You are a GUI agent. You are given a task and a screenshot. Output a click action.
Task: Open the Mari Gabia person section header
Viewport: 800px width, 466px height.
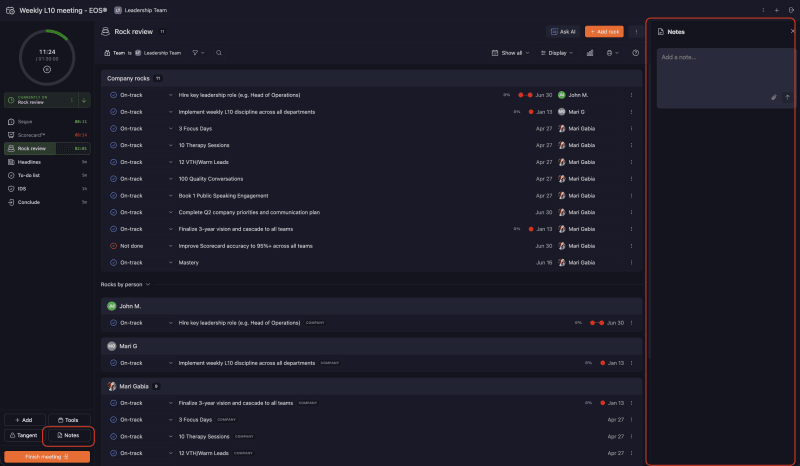tap(371, 386)
